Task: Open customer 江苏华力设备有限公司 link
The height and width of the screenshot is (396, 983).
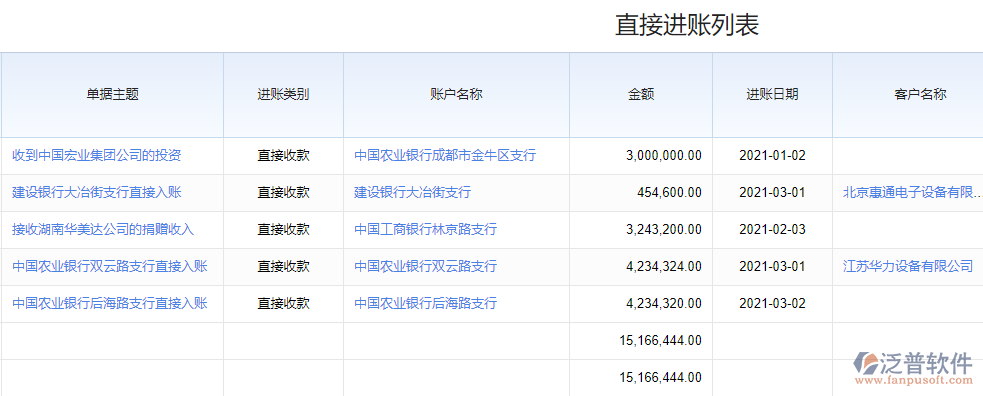Action: pyautogui.click(x=908, y=266)
